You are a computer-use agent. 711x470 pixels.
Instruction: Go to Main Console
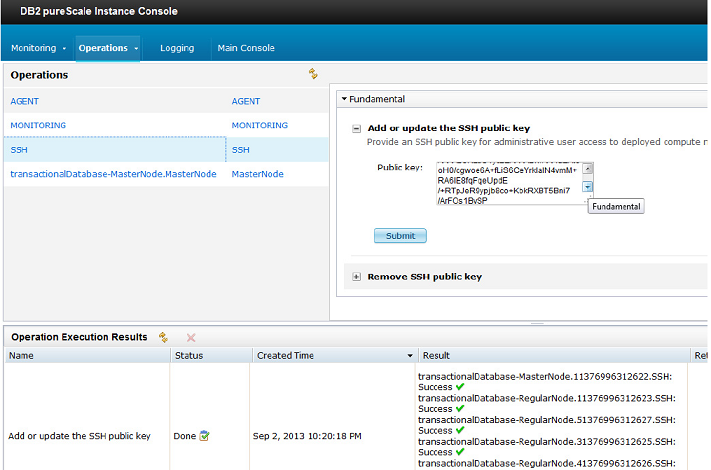[x=245, y=48]
